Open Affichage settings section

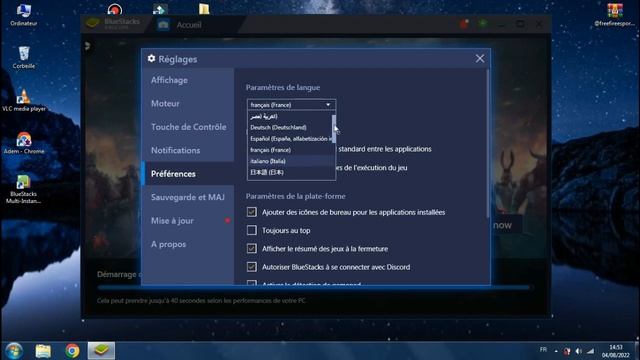tap(188, 80)
